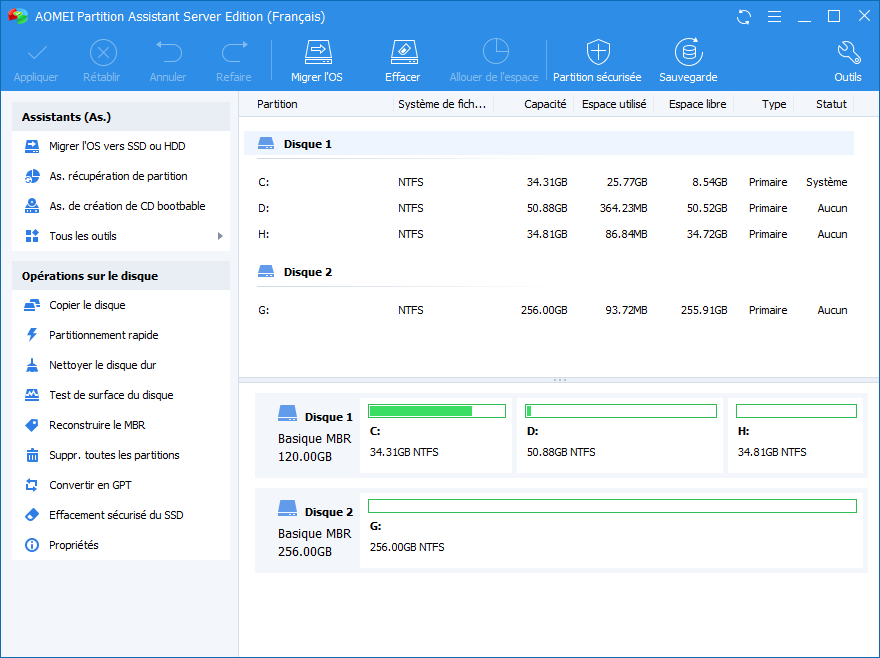This screenshot has height=658, width=880.
Task: Click the refresh icon in title bar
Action: coord(743,17)
